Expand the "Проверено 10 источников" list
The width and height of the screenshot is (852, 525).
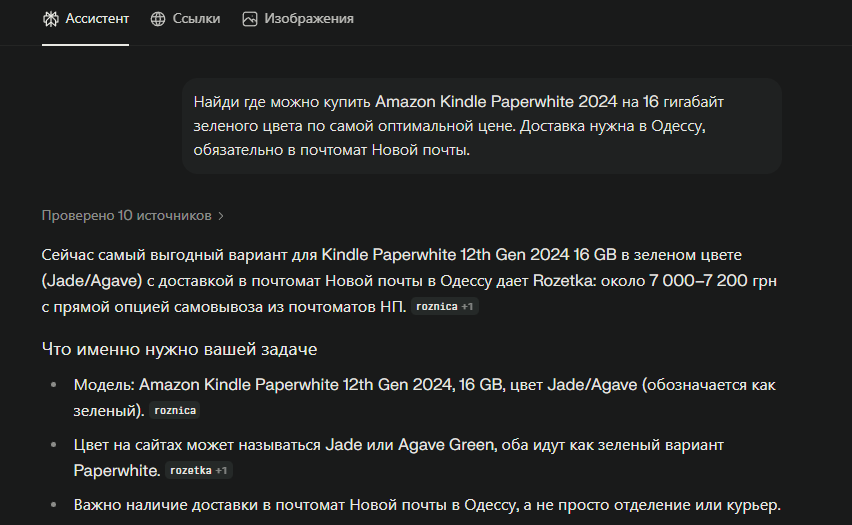126,215
